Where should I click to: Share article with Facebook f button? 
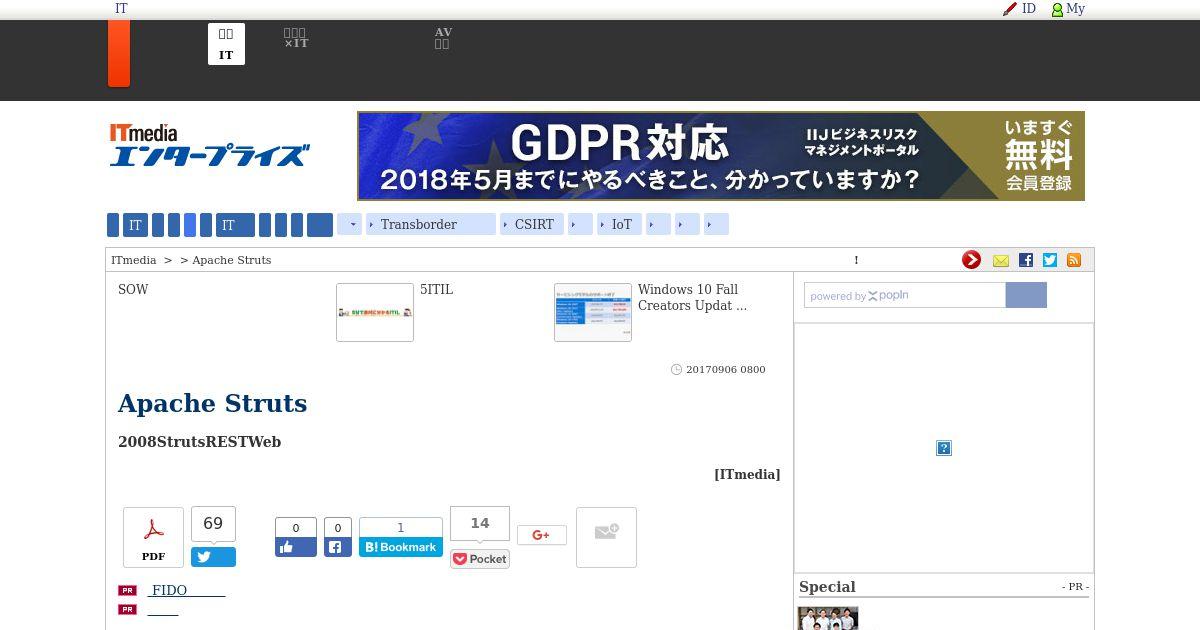point(337,547)
